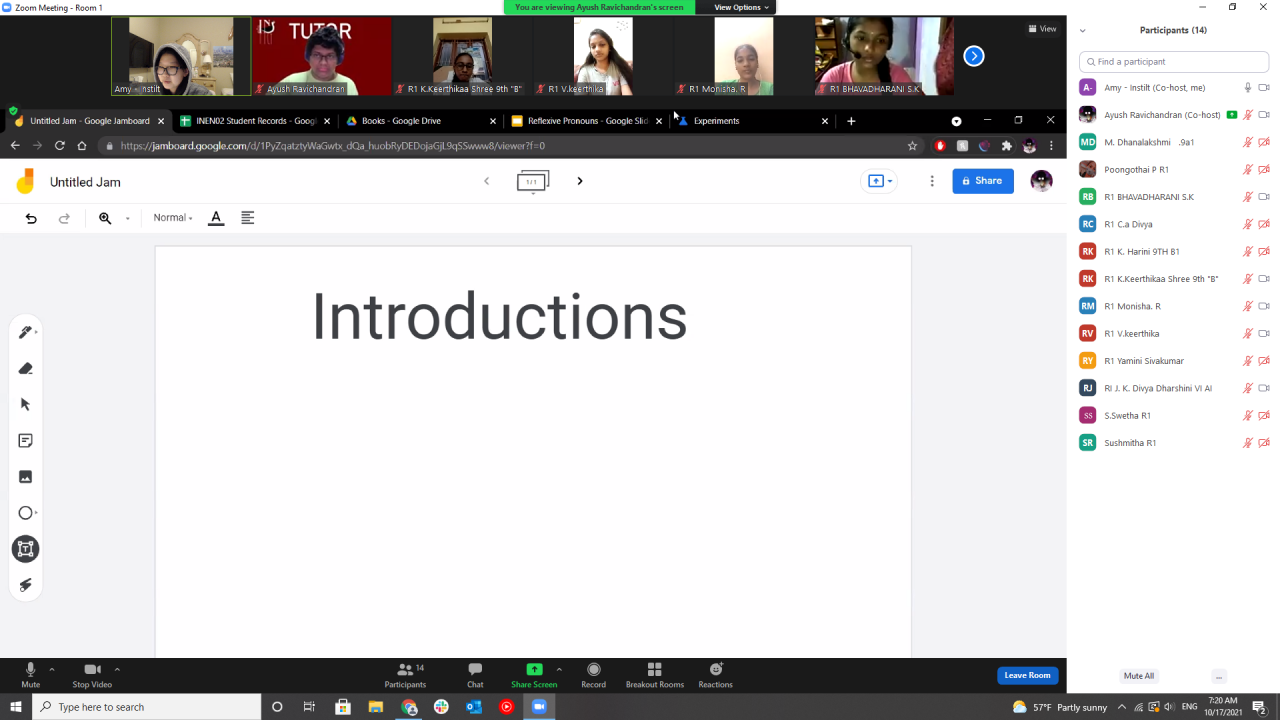Image resolution: width=1280 pixels, height=720 pixels.
Task: Switch to the Experiments tab
Action: tap(752, 121)
